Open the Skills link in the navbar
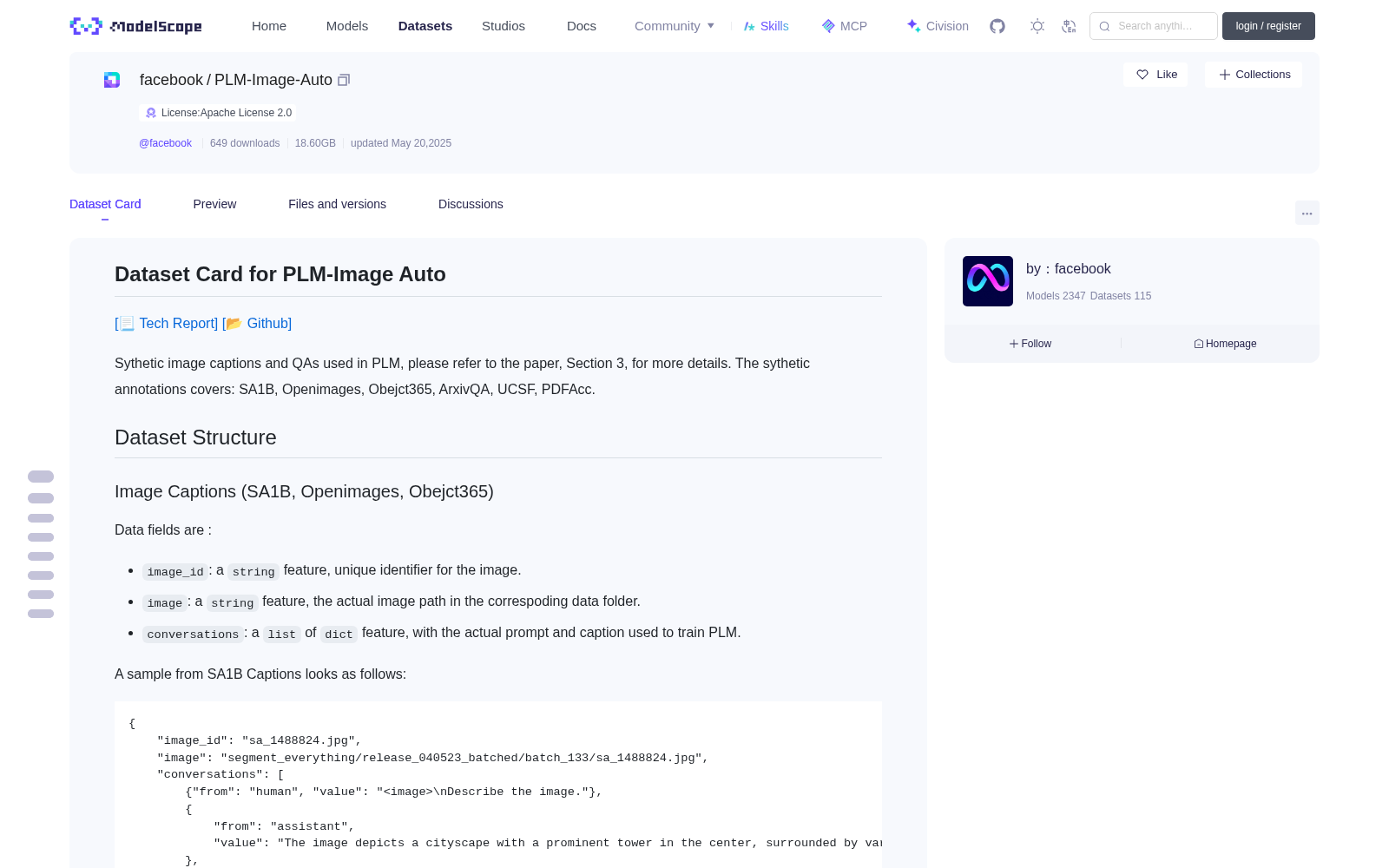Viewport: 1389px width, 868px height. click(767, 26)
